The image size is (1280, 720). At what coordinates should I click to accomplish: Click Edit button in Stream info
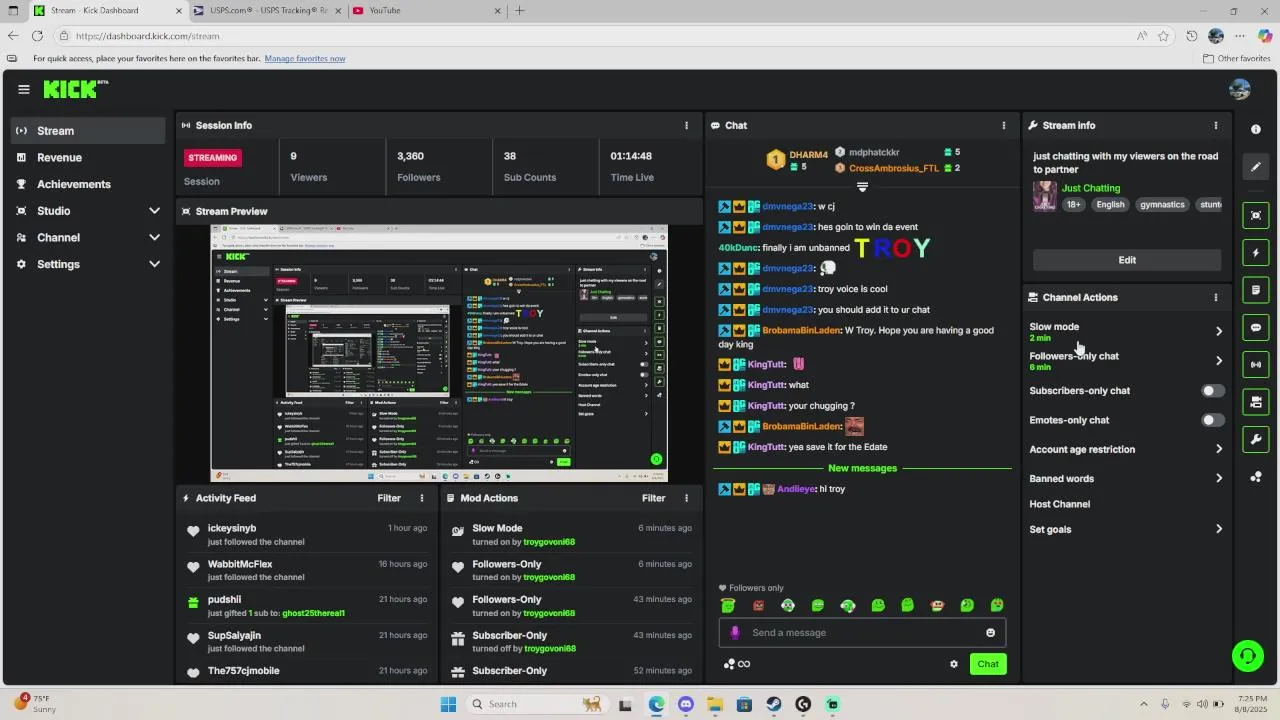1127,260
